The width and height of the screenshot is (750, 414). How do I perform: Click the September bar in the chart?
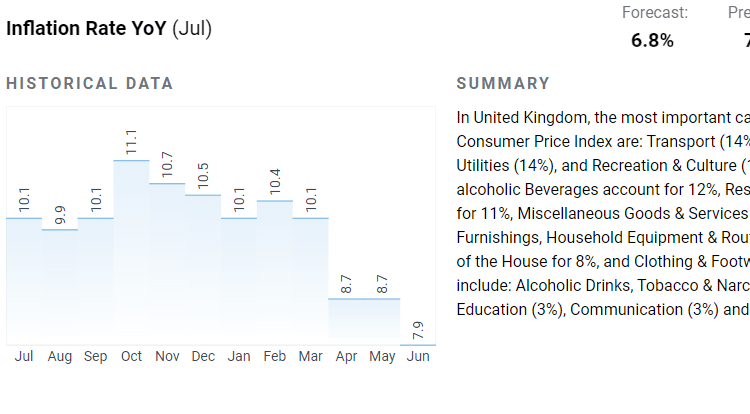click(96, 280)
